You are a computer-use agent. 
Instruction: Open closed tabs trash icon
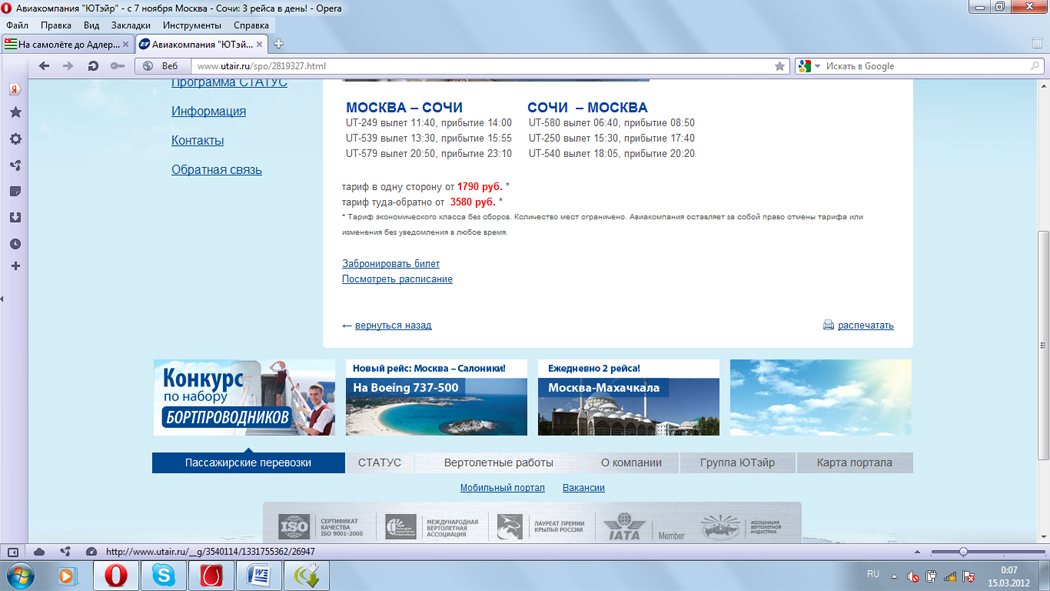1037,44
